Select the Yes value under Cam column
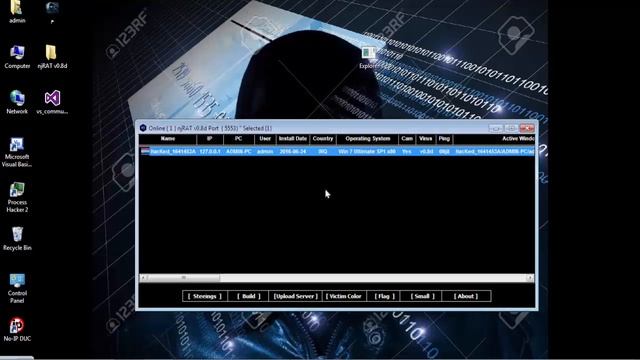The height and width of the screenshot is (360, 640). [x=407, y=151]
